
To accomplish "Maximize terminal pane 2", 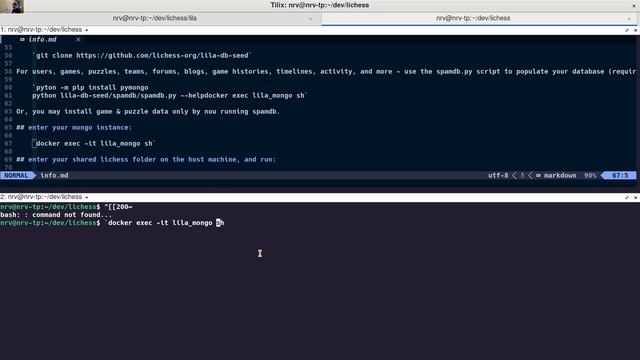I will tap(627, 198).
